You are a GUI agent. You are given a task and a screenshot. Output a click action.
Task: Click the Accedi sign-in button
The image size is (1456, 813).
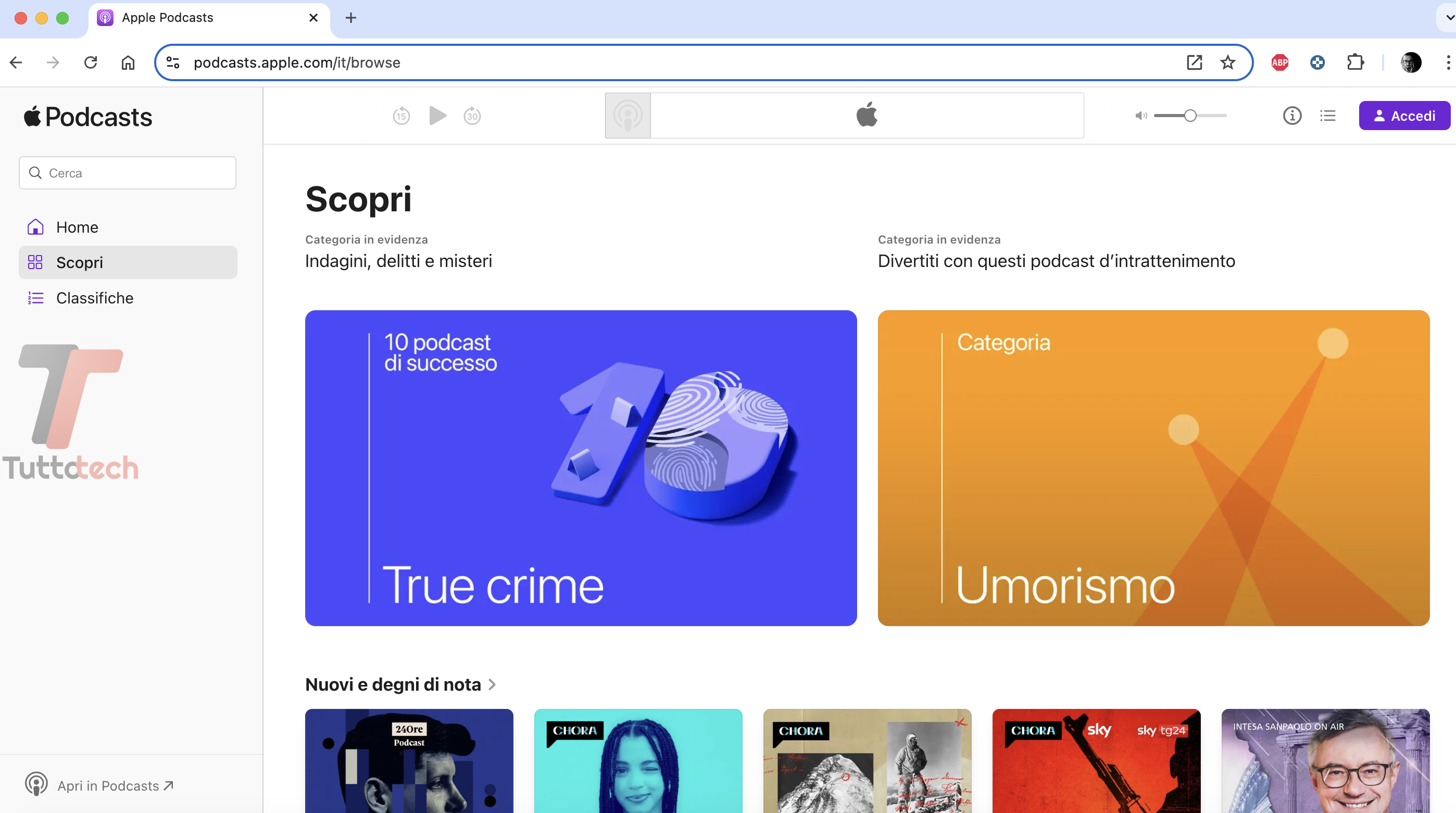click(x=1404, y=116)
